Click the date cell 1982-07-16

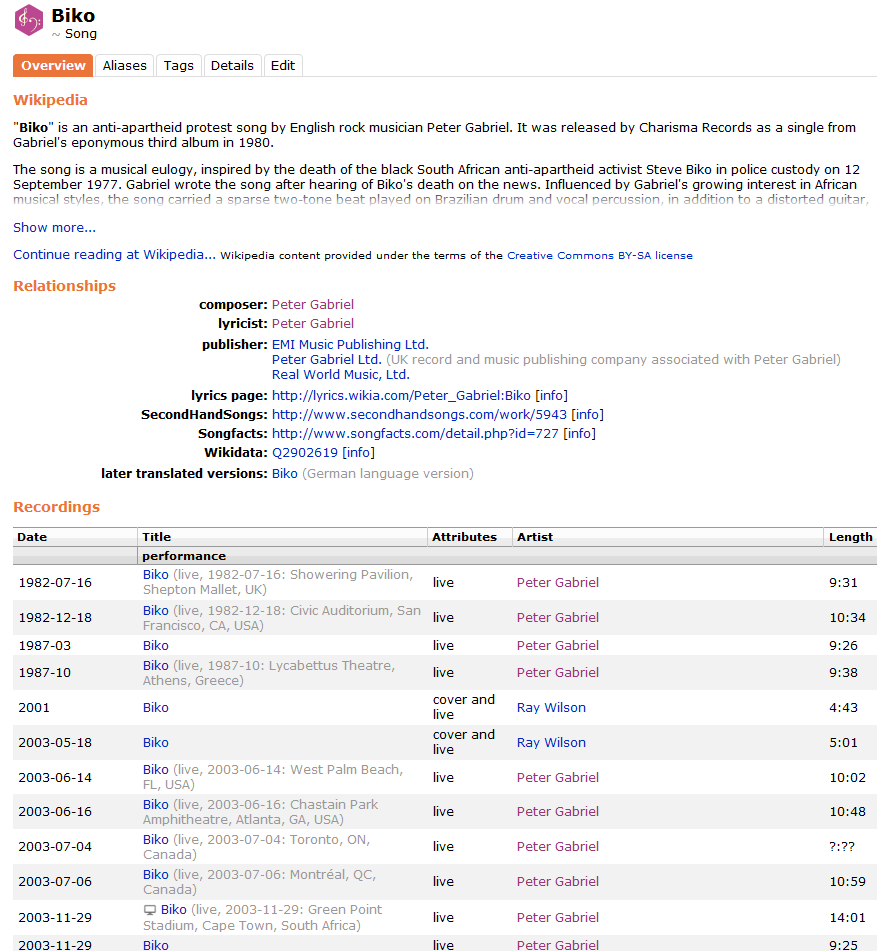pos(55,583)
